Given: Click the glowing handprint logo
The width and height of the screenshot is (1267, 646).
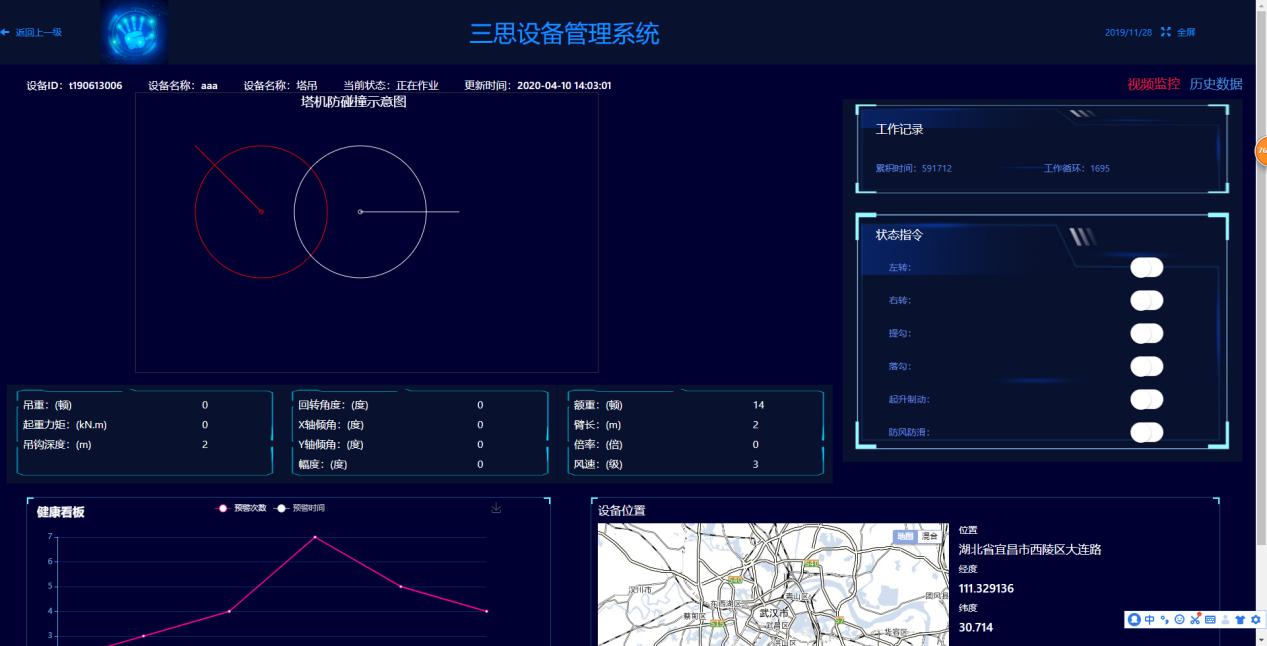Looking at the screenshot, I should point(134,33).
